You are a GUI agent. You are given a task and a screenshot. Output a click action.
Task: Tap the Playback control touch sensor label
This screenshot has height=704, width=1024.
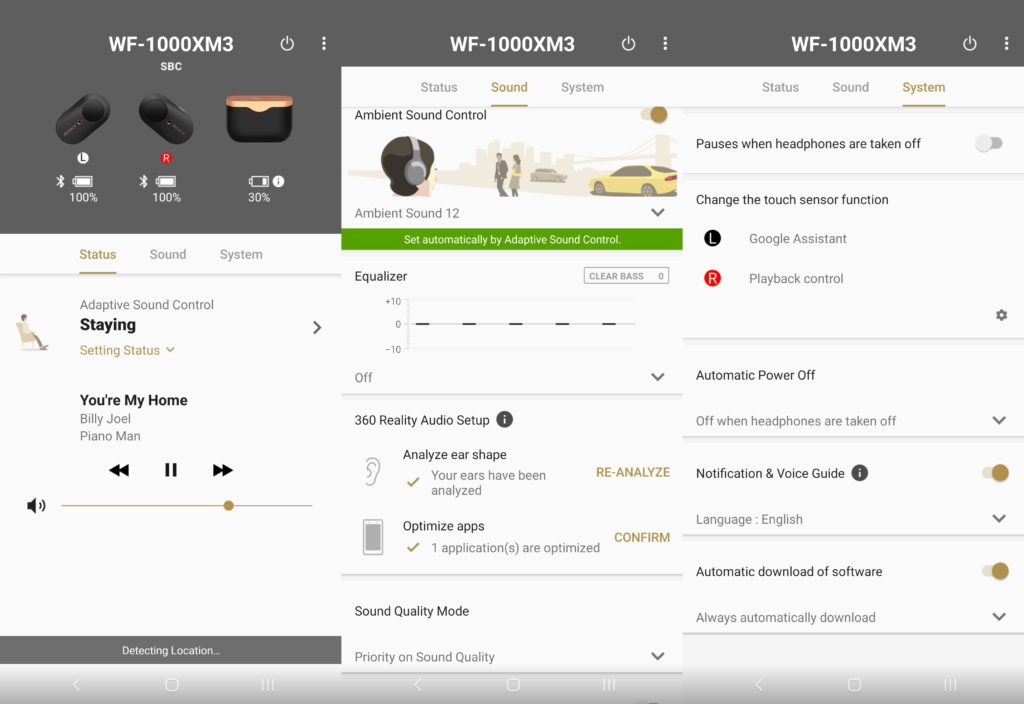(x=796, y=279)
